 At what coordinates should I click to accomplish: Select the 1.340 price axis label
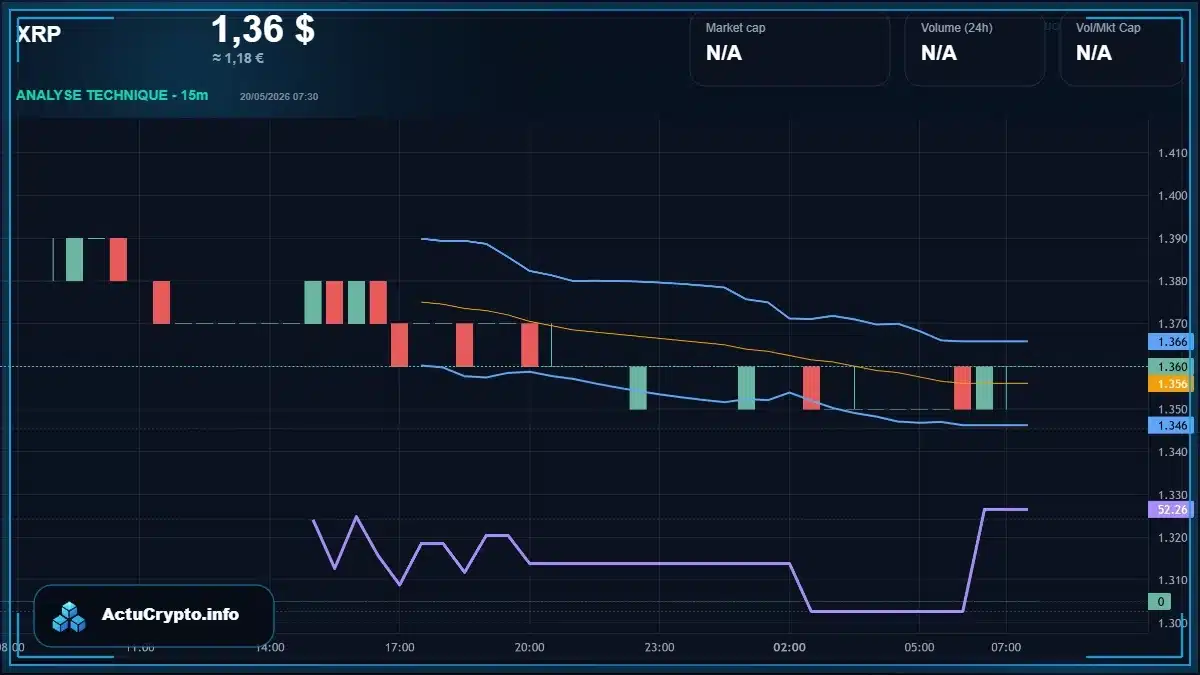pos(1172,452)
